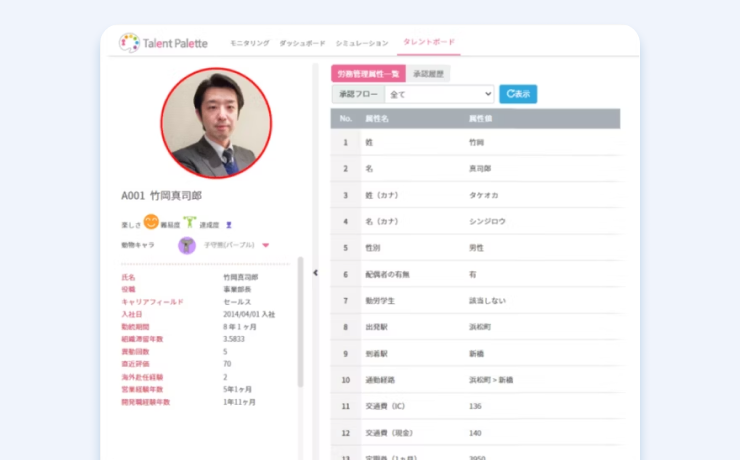
Task: Click the 5年1ヶ月 value
Action: tap(237, 390)
